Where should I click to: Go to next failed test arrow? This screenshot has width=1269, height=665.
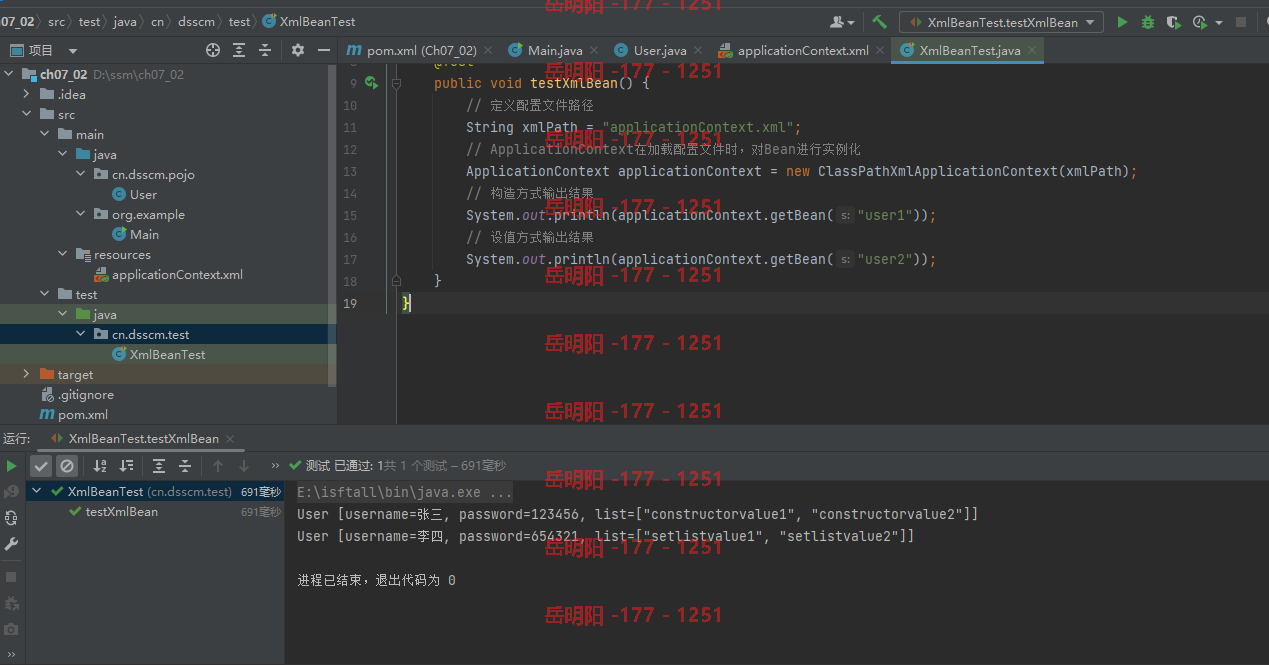(x=244, y=466)
